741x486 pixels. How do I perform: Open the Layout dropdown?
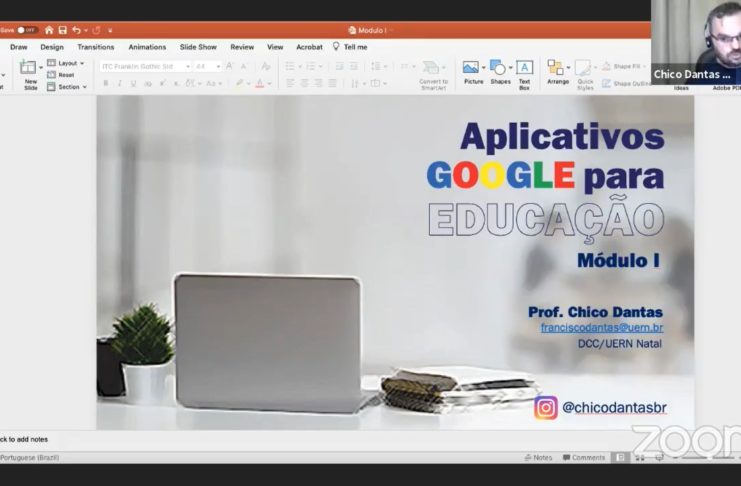coord(66,63)
